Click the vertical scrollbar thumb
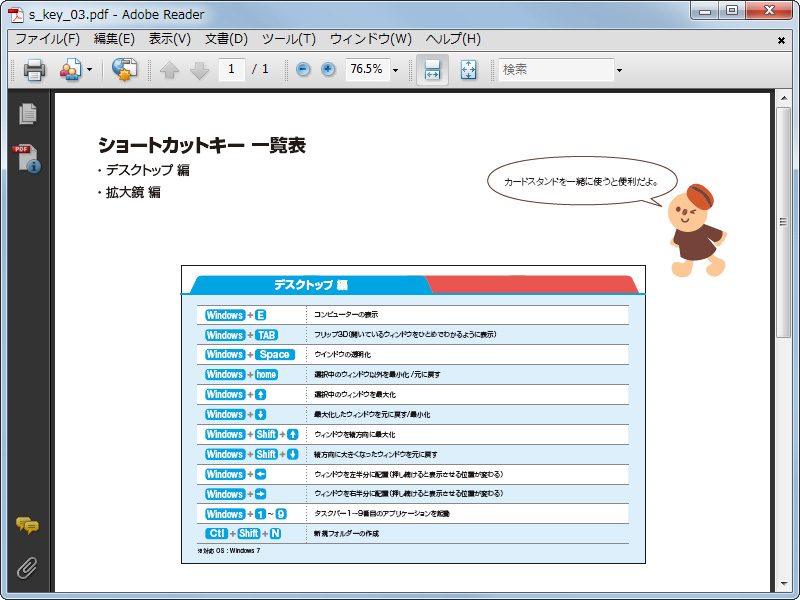The width and height of the screenshot is (800, 600). pyautogui.click(x=783, y=222)
